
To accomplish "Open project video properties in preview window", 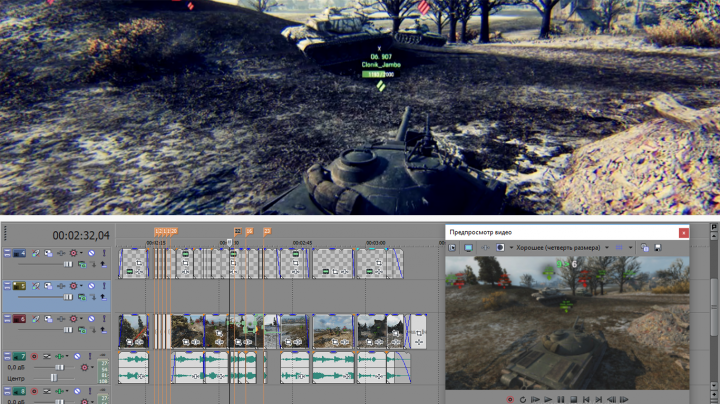I will [x=452, y=248].
